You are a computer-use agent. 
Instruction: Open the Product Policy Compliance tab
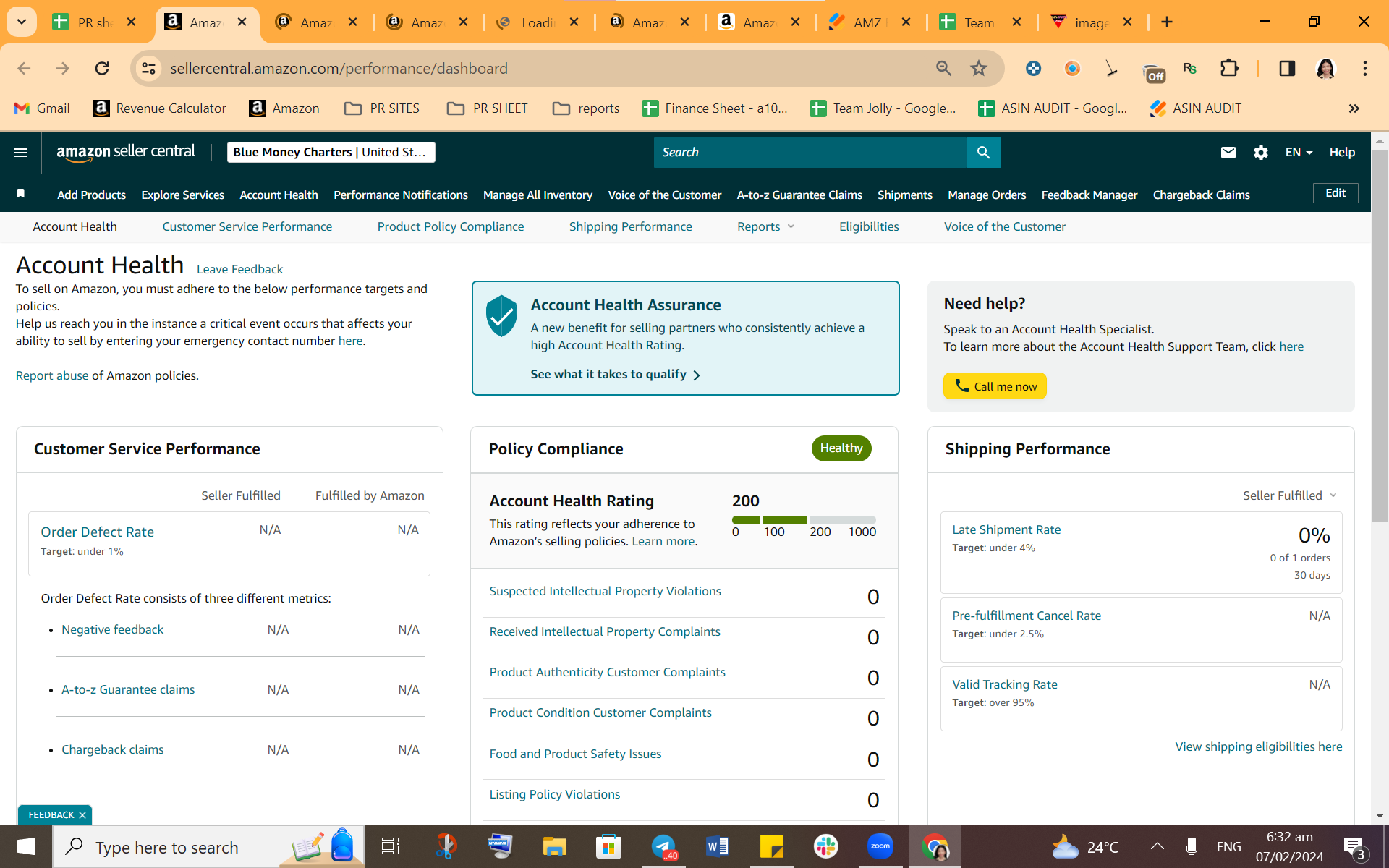(x=450, y=226)
